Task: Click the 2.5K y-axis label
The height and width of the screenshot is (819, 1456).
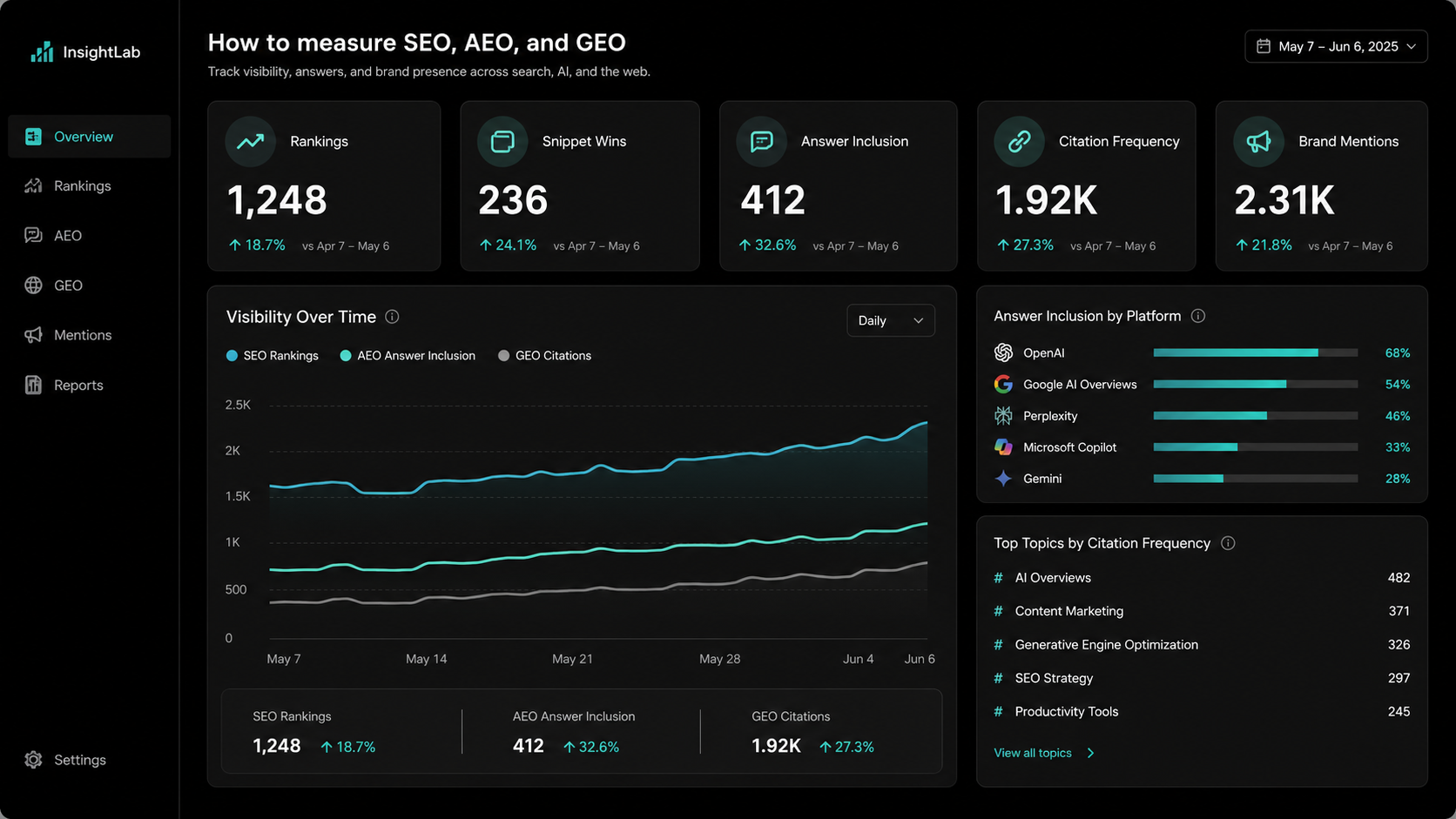Action: tap(238, 405)
